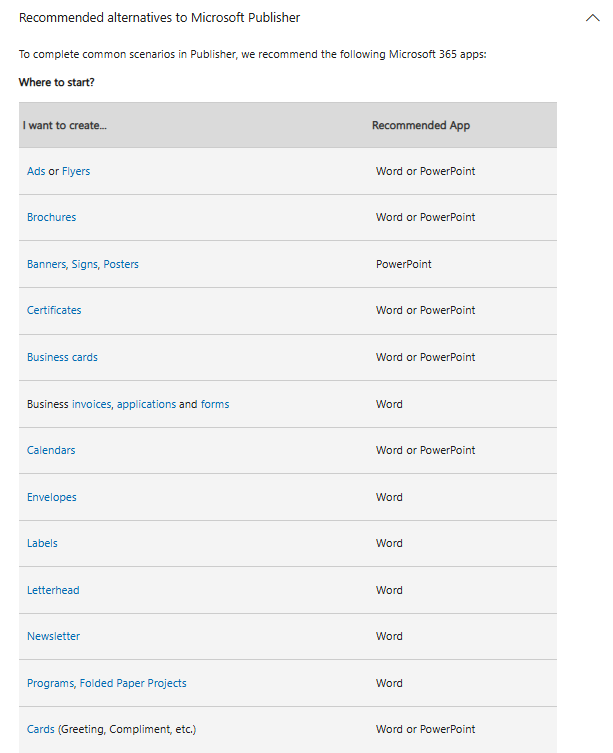
Task: Click 'Word' in the Business invoices row
Action: click(x=389, y=404)
